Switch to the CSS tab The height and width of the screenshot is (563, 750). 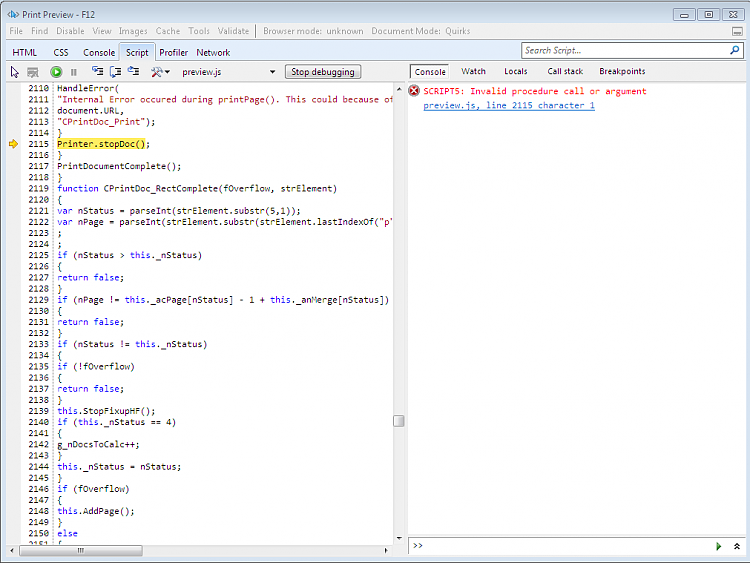61,53
